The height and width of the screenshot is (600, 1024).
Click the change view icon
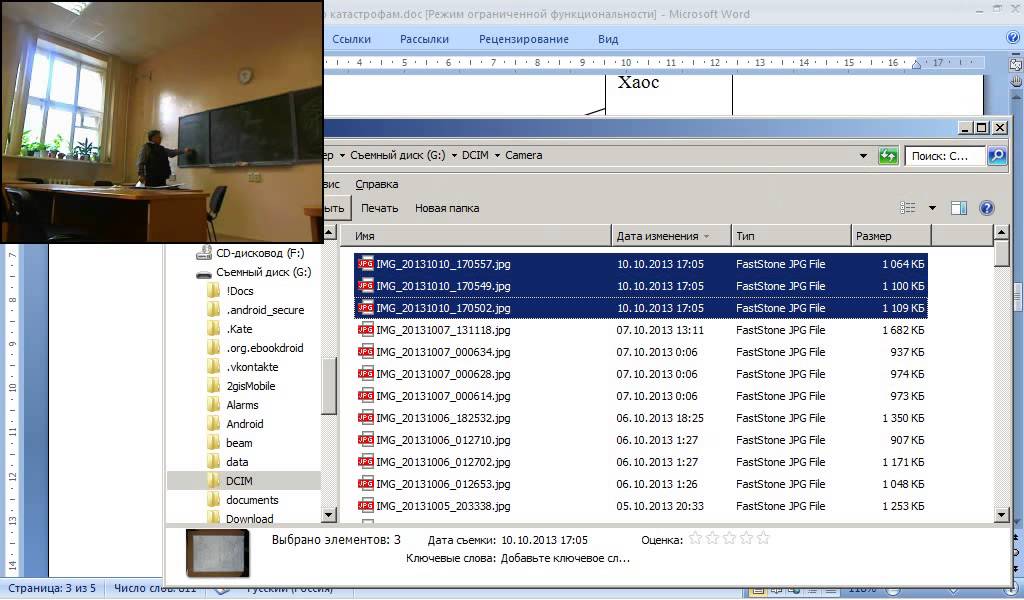click(x=908, y=208)
